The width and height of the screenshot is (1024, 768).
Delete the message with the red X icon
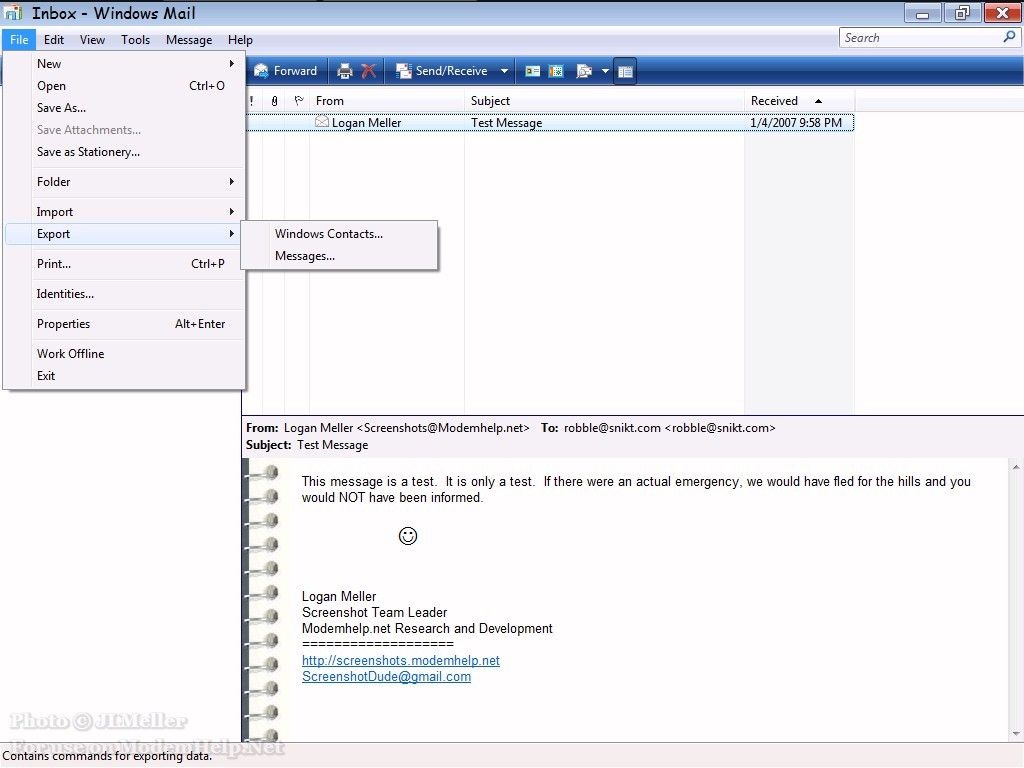pos(369,71)
